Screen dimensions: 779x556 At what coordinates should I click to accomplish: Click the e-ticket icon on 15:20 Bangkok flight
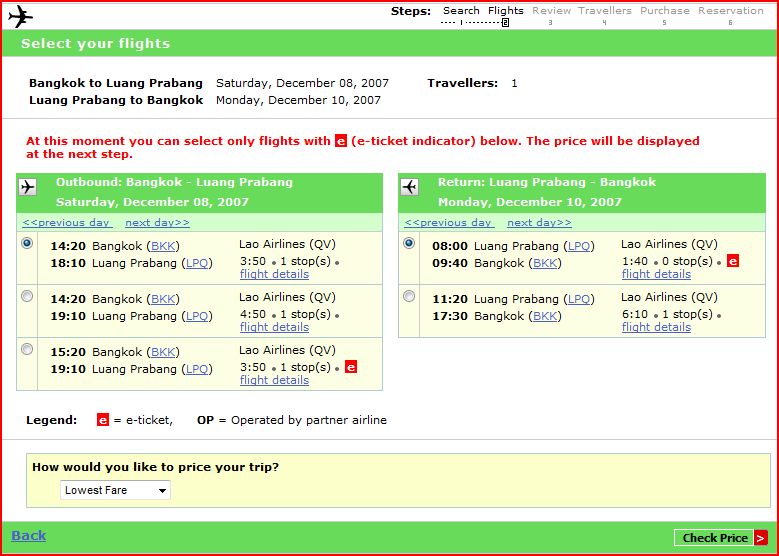(351, 367)
